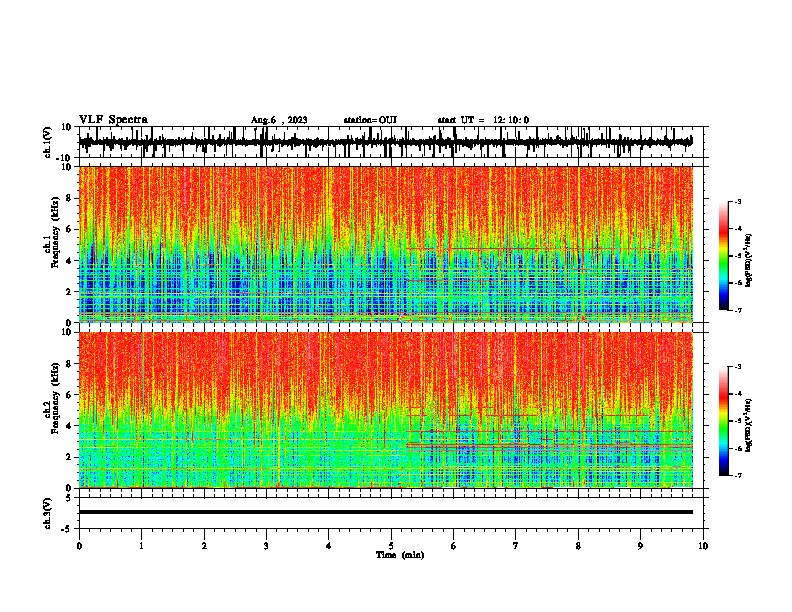
Task: Click the "6" kHz tick on ch.2 spectrogram axis
Action: coord(70,395)
